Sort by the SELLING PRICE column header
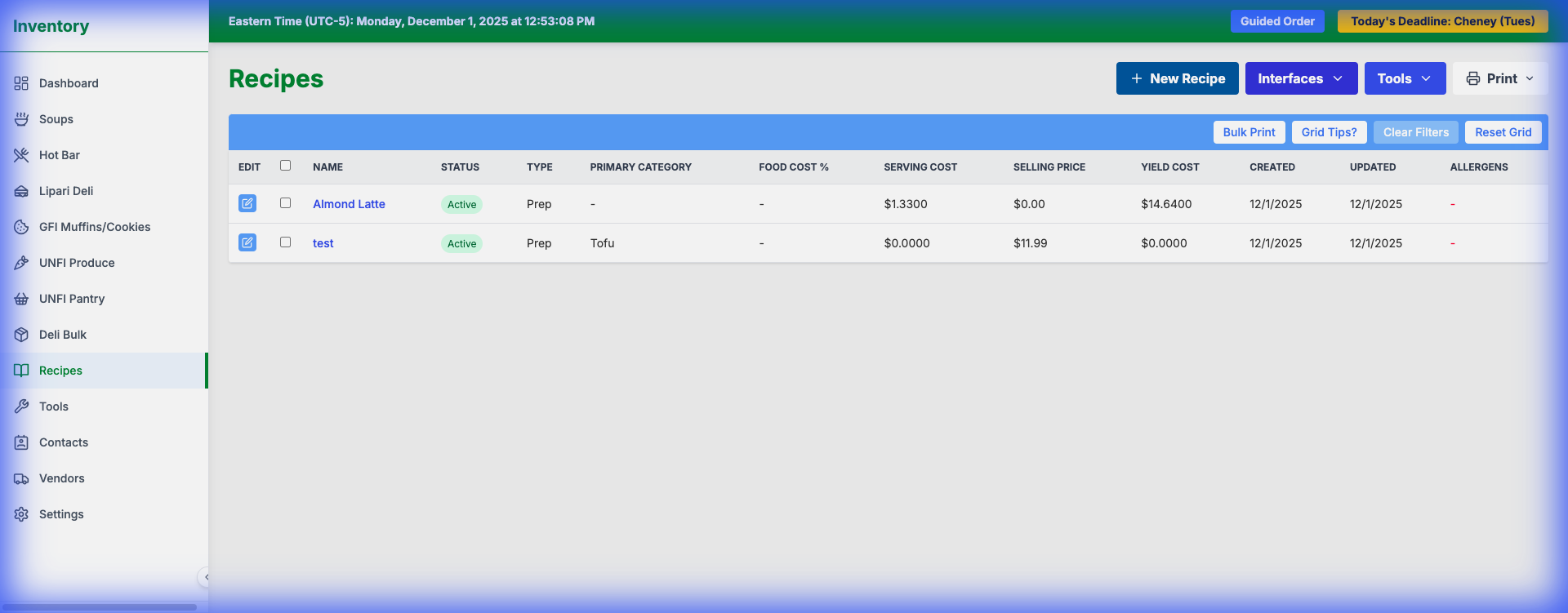 [1049, 167]
